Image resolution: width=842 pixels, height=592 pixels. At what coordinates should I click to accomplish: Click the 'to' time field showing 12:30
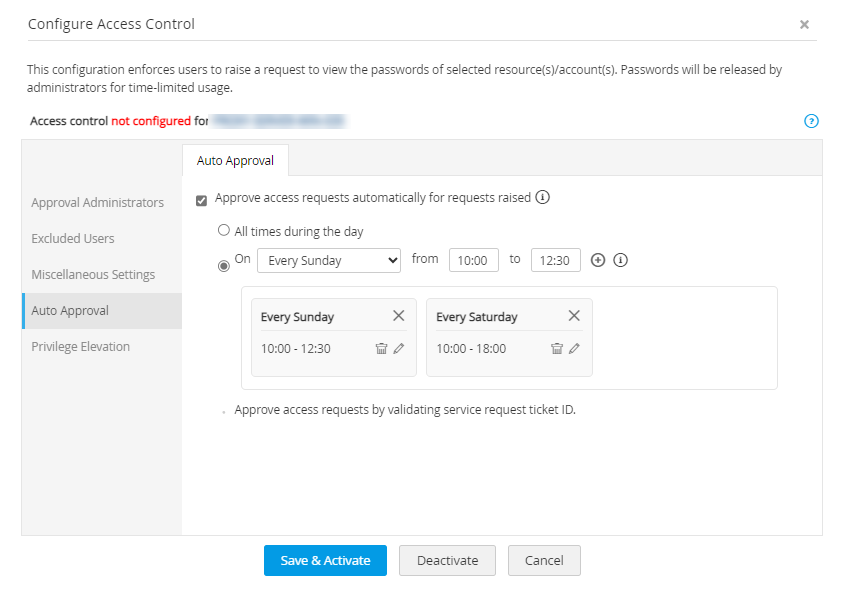(x=555, y=261)
